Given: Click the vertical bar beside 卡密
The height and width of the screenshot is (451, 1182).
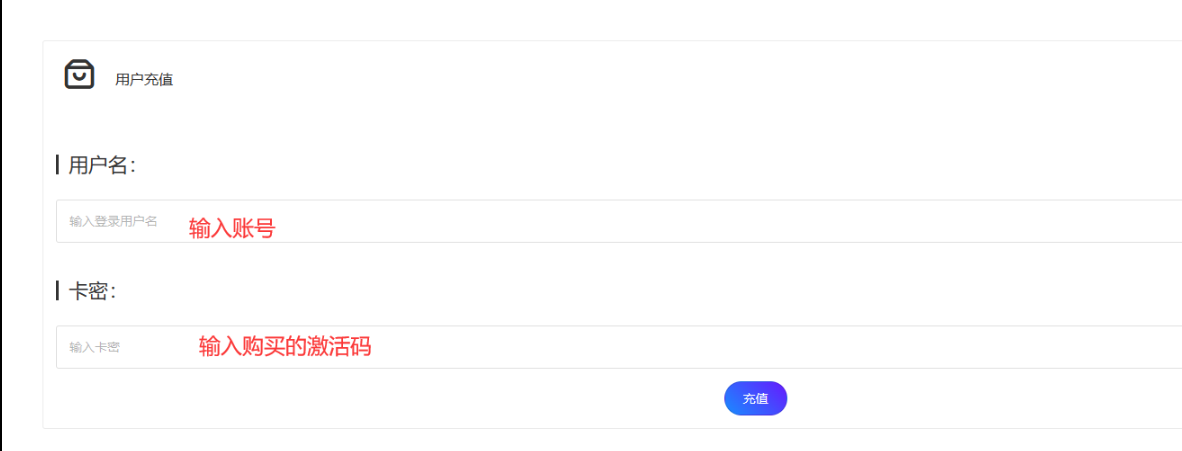Looking at the screenshot, I should pyautogui.click(x=58, y=291).
